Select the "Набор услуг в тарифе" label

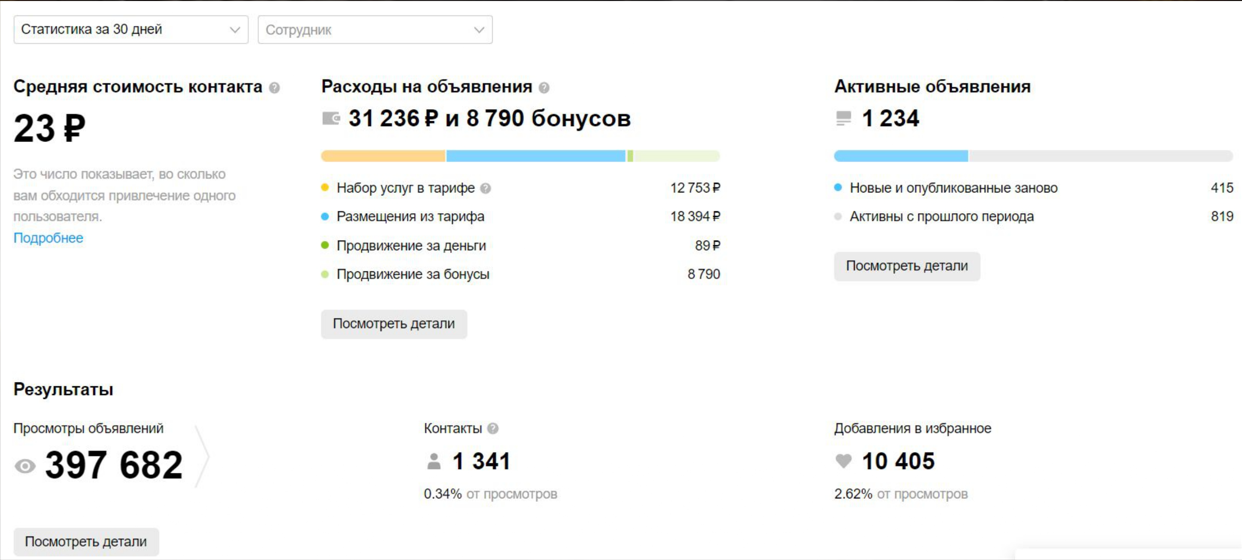[x=406, y=188]
